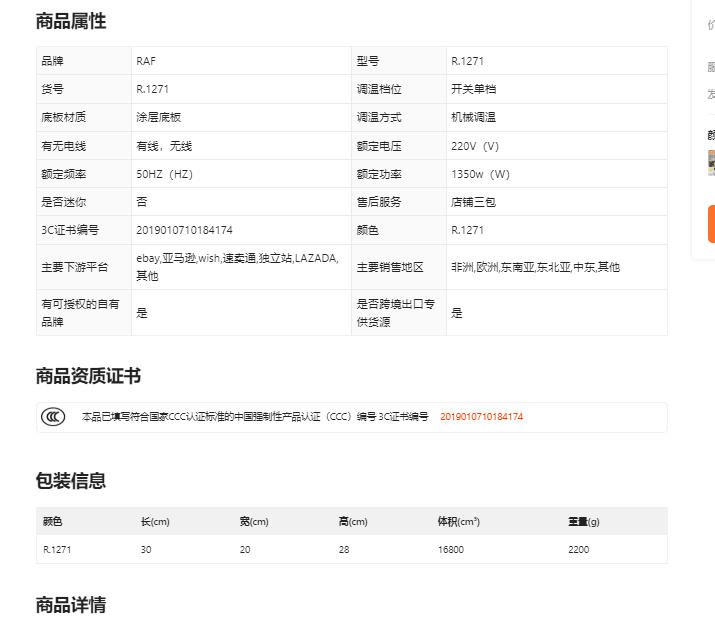
Task: Click the 品牌 attribute label
Action: [x=51, y=61]
